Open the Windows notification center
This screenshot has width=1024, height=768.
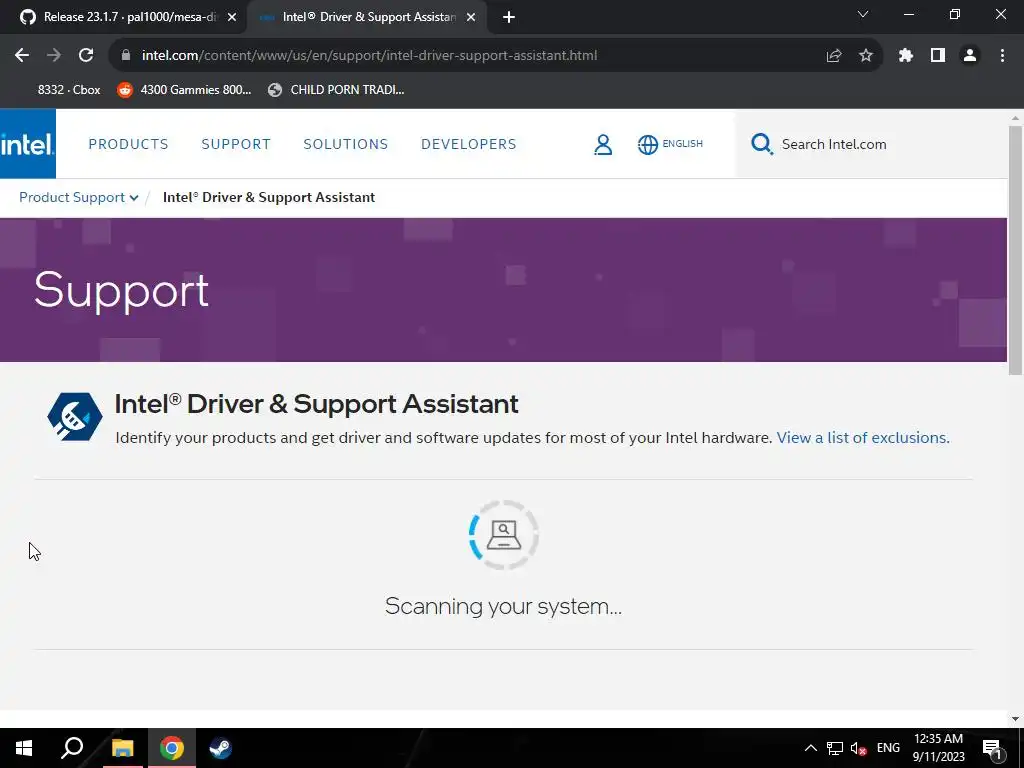[x=992, y=748]
